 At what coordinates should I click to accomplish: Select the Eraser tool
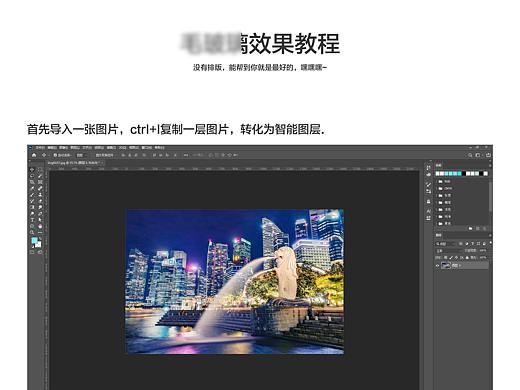click(x=40, y=201)
